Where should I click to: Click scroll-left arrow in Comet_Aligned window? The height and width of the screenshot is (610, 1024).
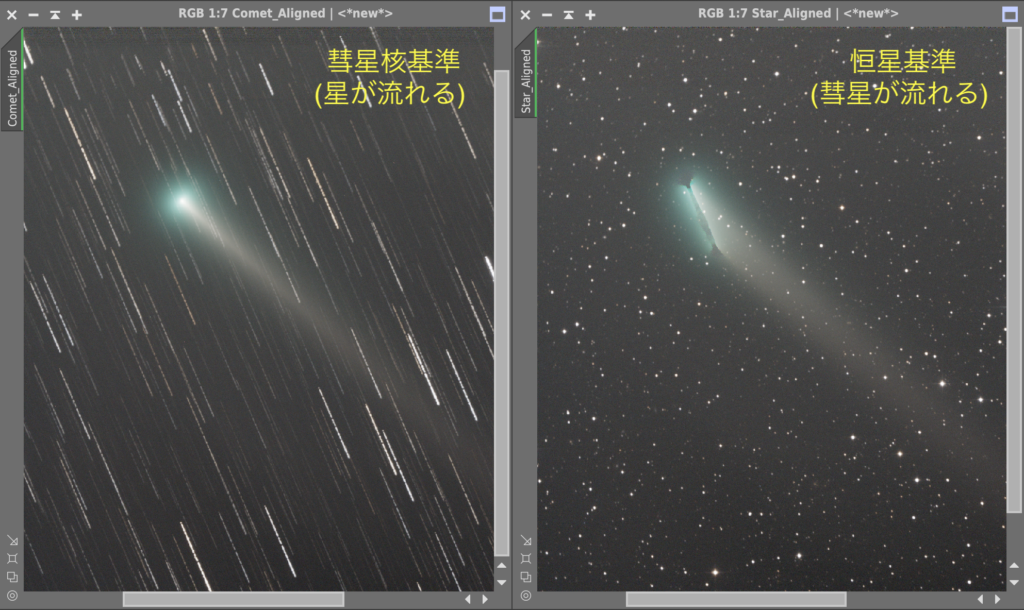click(x=468, y=599)
